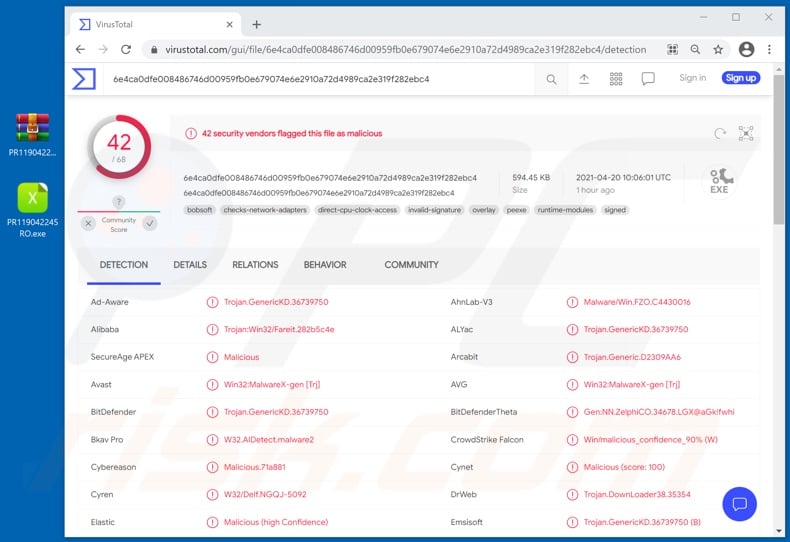Click the overlay tag
Image resolution: width=790 pixels, height=542 pixels.
click(x=484, y=210)
